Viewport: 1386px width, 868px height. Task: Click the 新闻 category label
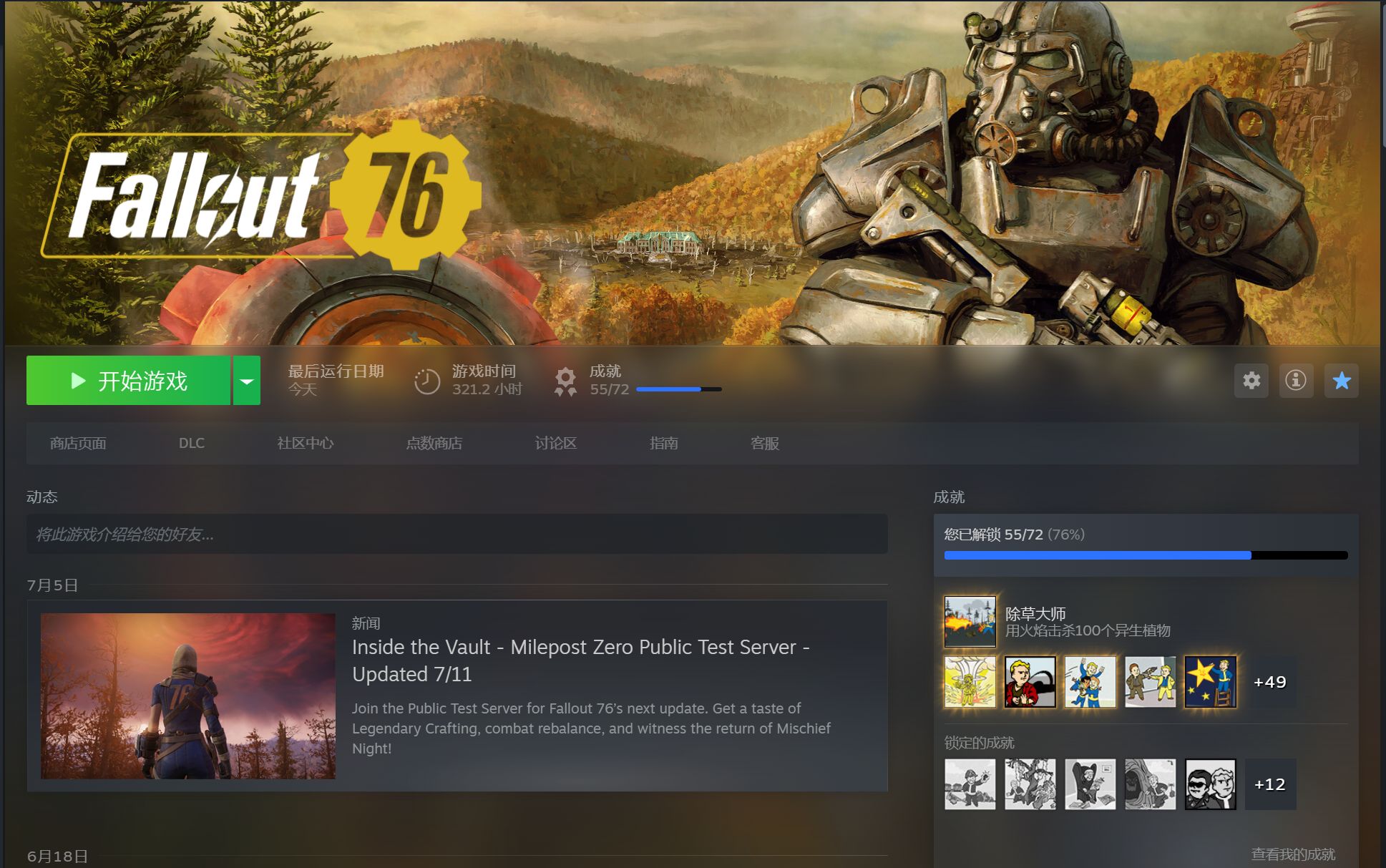pos(366,623)
